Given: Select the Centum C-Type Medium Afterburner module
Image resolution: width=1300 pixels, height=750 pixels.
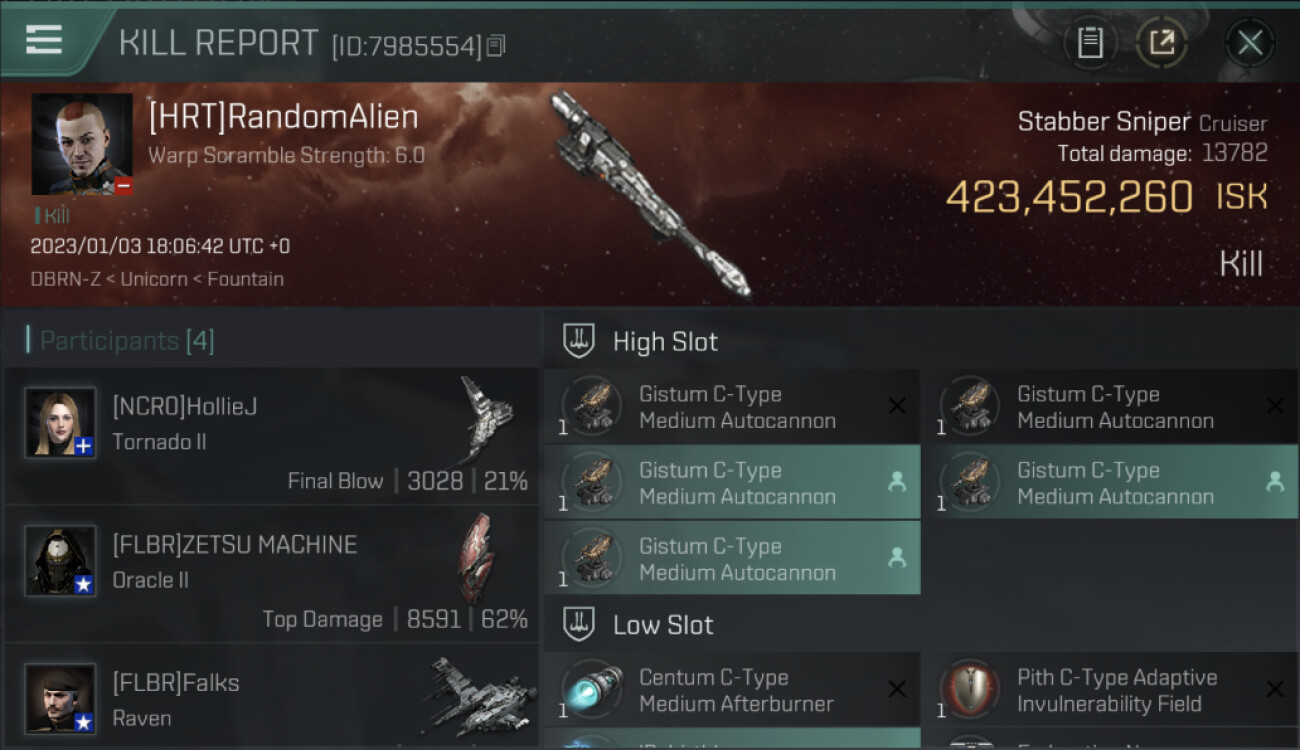Looking at the screenshot, I should click(x=732, y=690).
